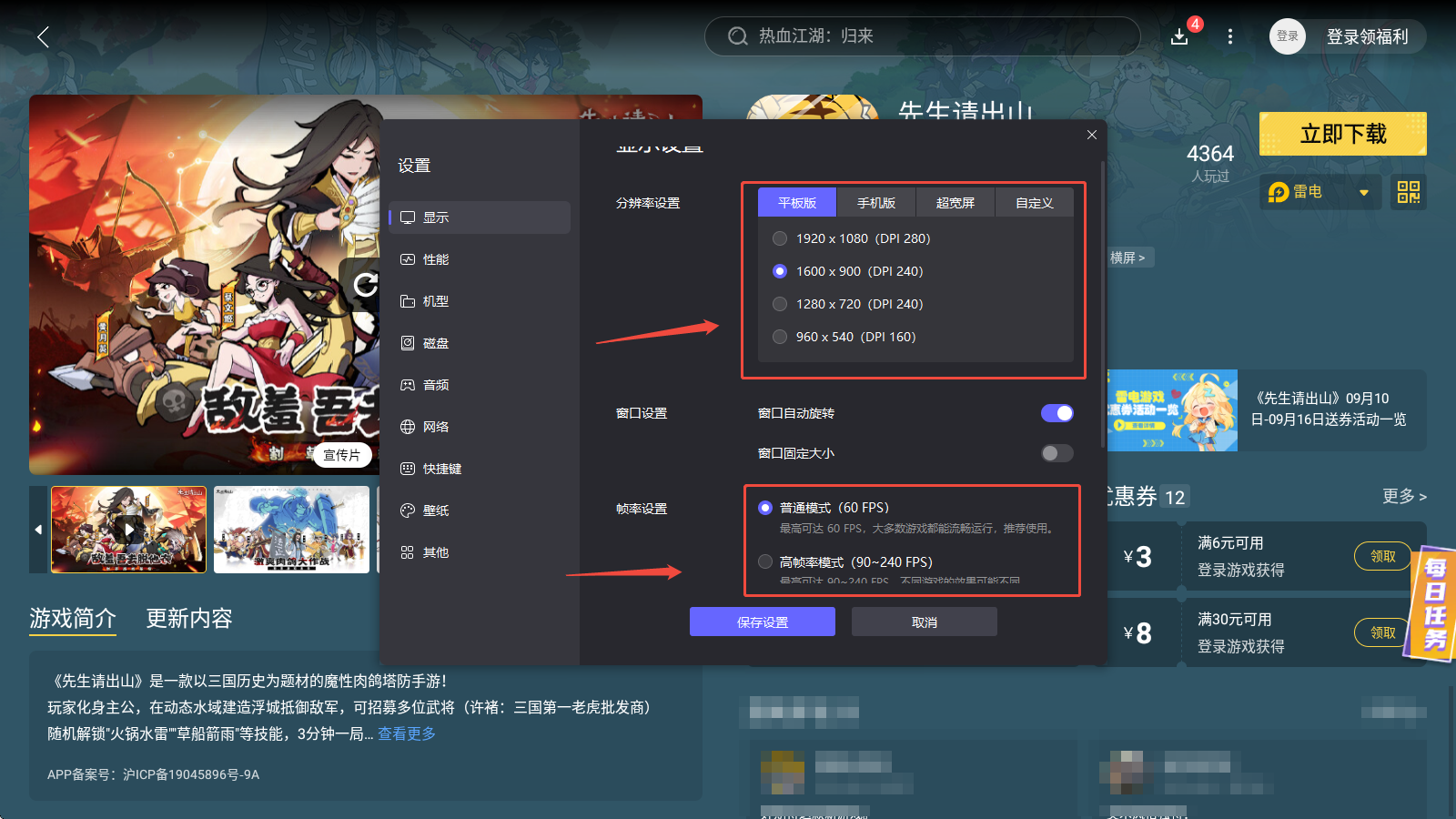The width and height of the screenshot is (1456, 819).
Task: Claim the 满6元可用 coupon via 领取
Action: coord(1383,556)
